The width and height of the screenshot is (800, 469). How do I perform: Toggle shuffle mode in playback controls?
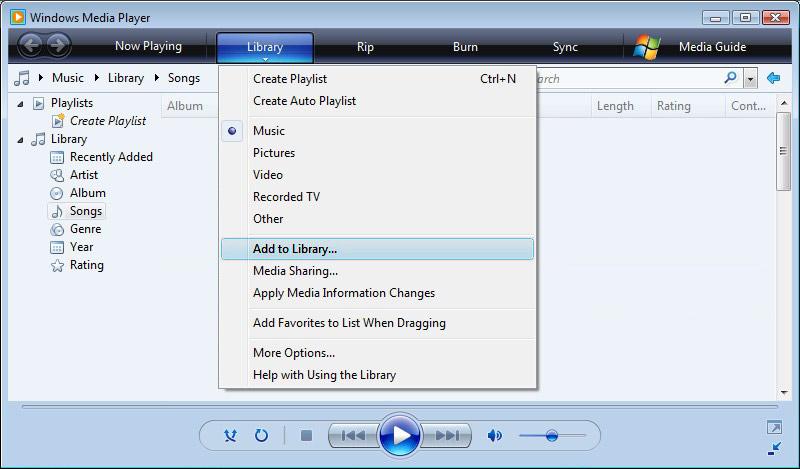coord(230,435)
